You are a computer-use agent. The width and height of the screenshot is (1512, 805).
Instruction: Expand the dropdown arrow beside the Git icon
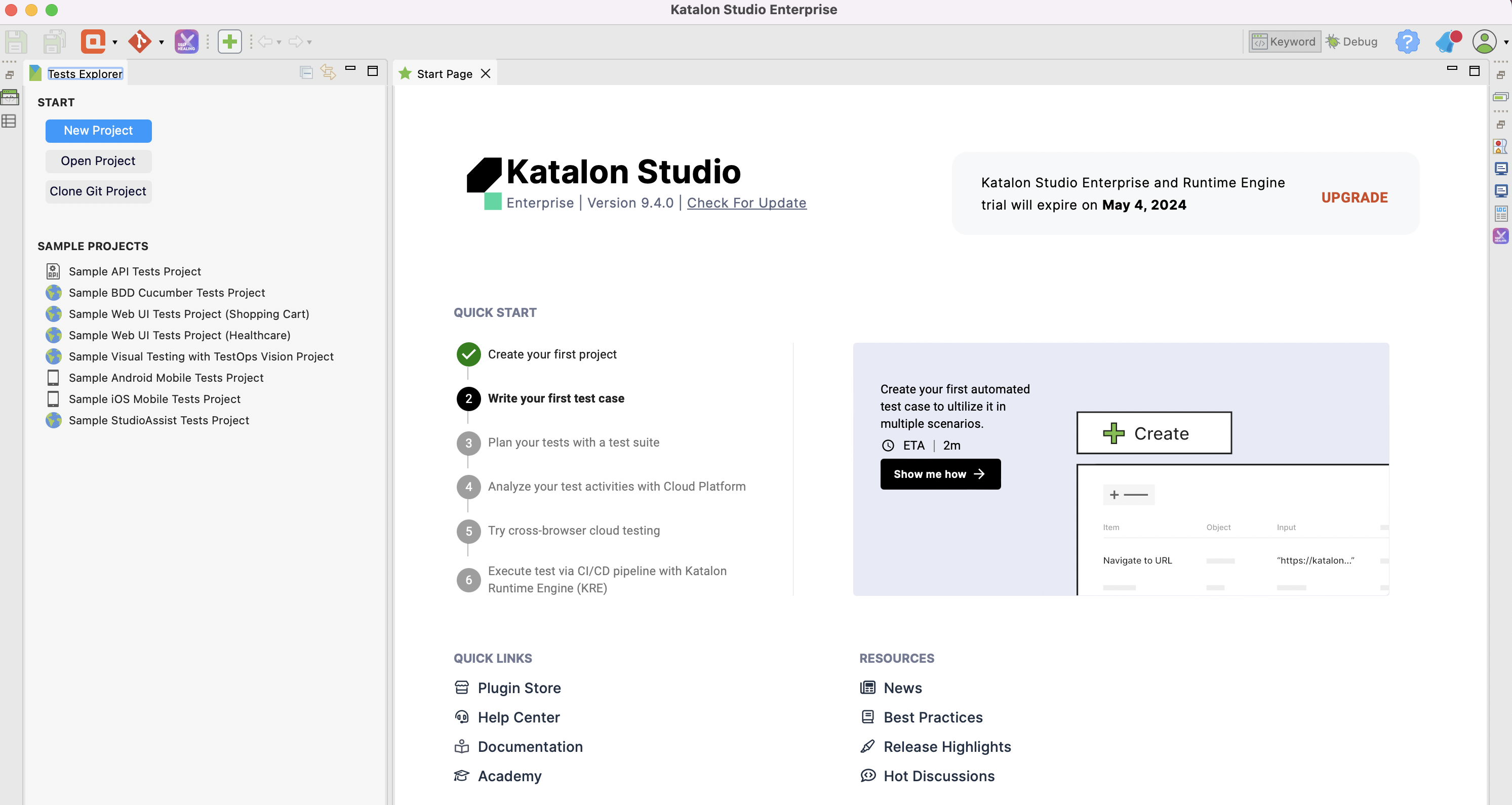point(162,42)
